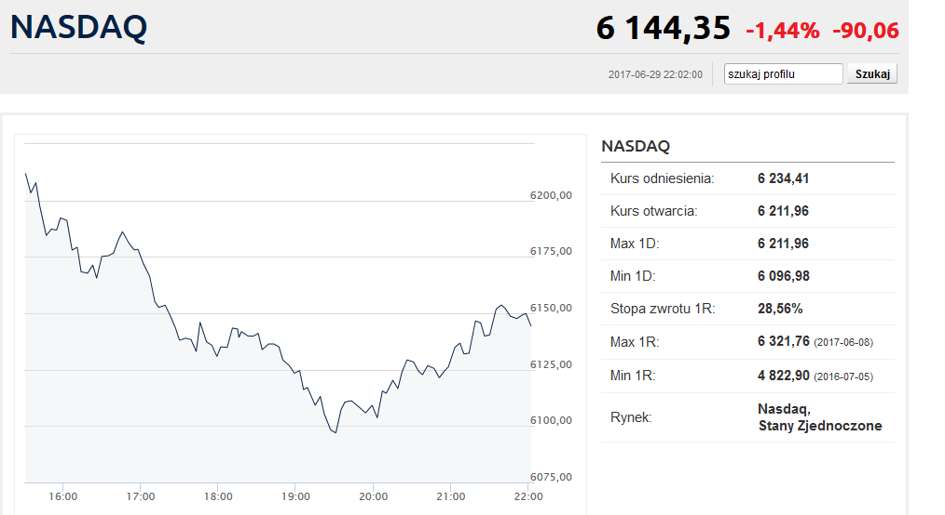Click the 'Max 1D:' label

point(635,243)
